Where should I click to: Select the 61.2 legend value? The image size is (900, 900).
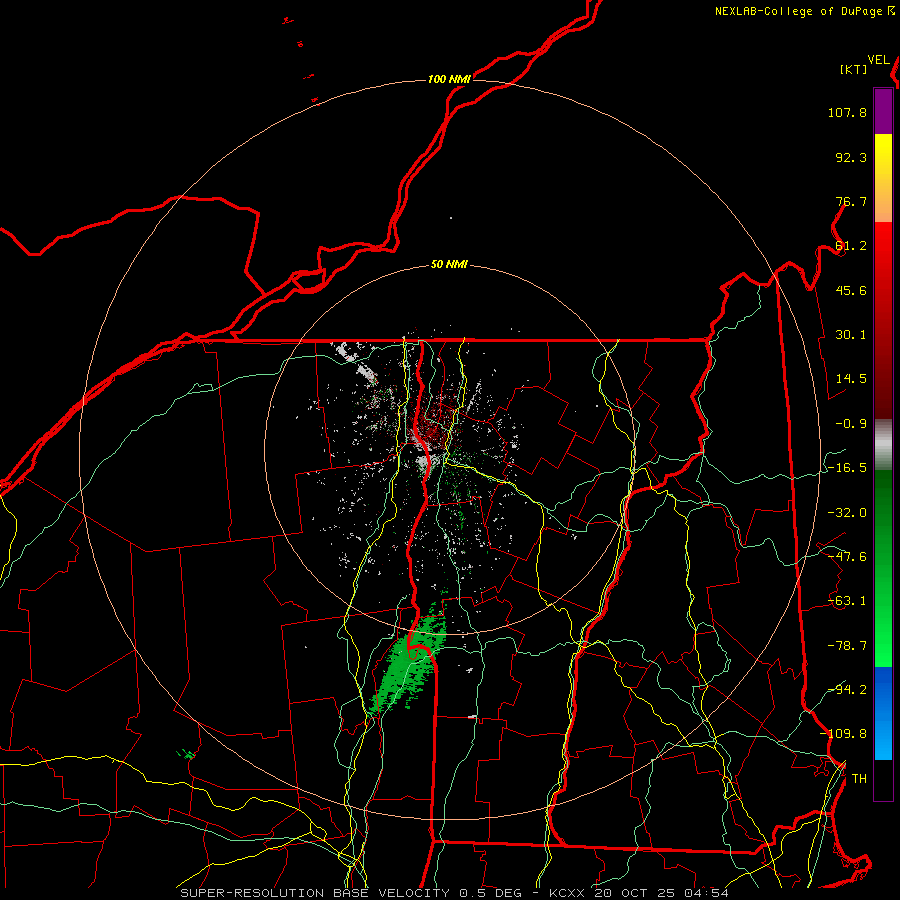(851, 246)
